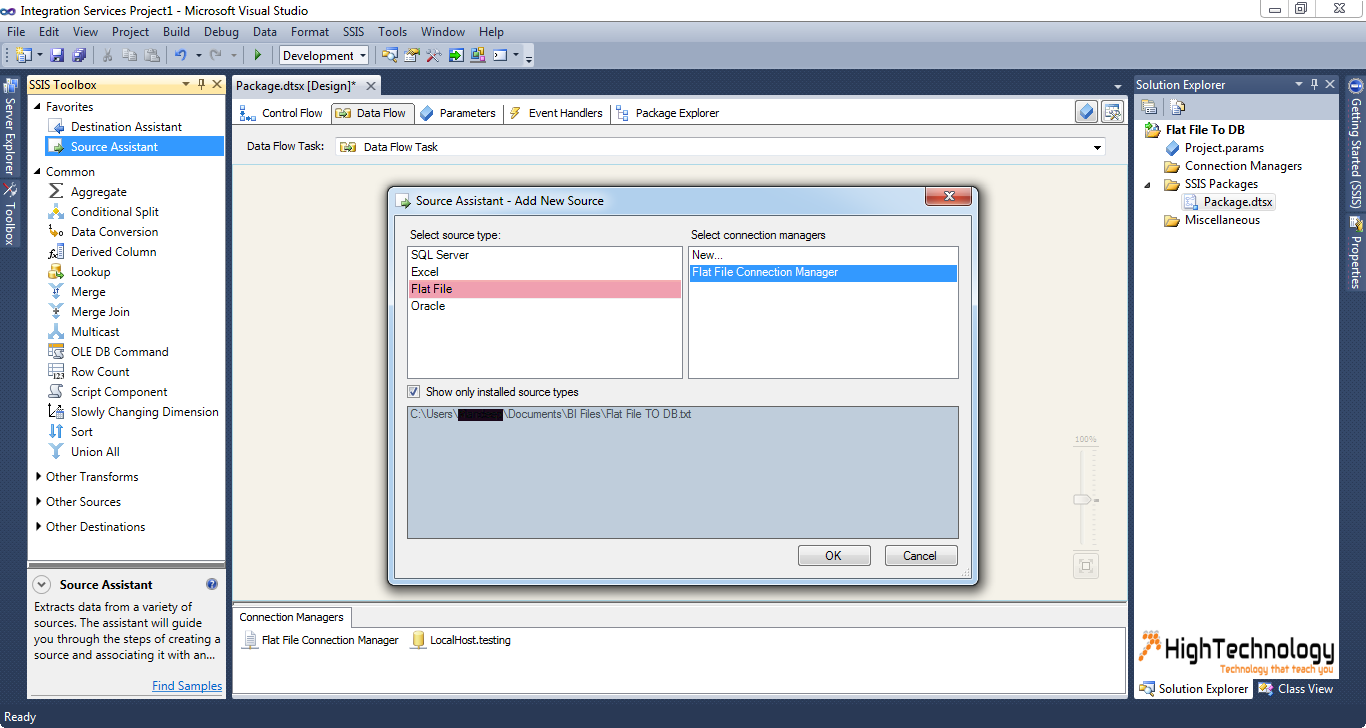Click the SSIS Toolbox icon on the designer
Viewport: 1366px width, 728px height.
click(x=1112, y=112)
